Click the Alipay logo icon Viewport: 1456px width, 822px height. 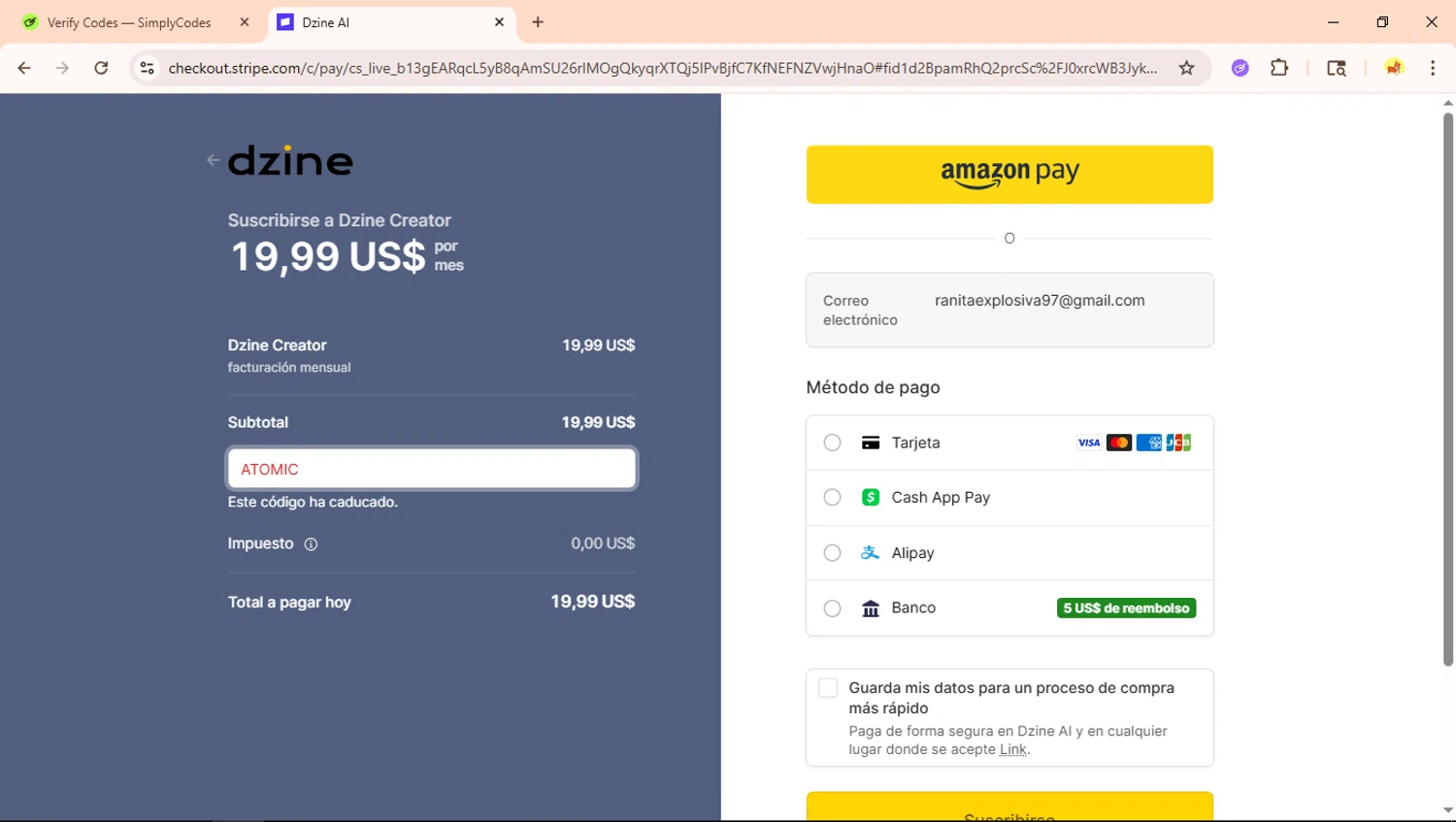871,552
